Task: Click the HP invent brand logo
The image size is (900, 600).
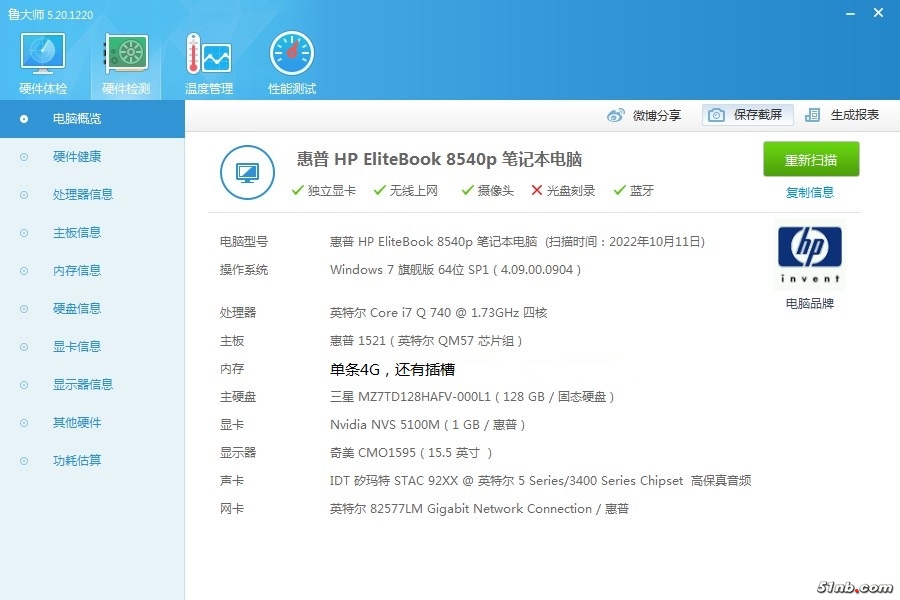Action: pyautogui.click(x=809, y=255)
